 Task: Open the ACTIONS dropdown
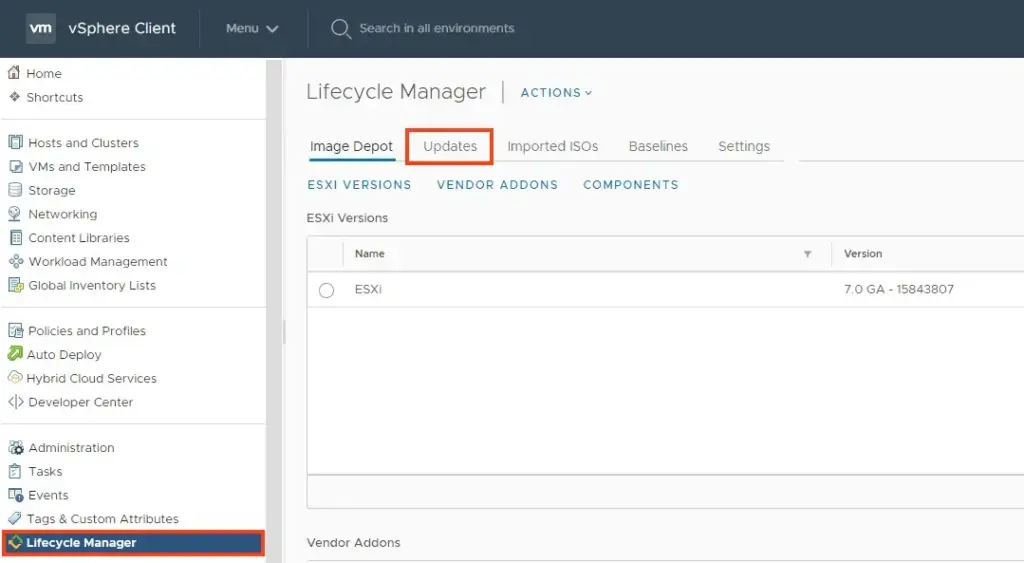tap(556, 93)
